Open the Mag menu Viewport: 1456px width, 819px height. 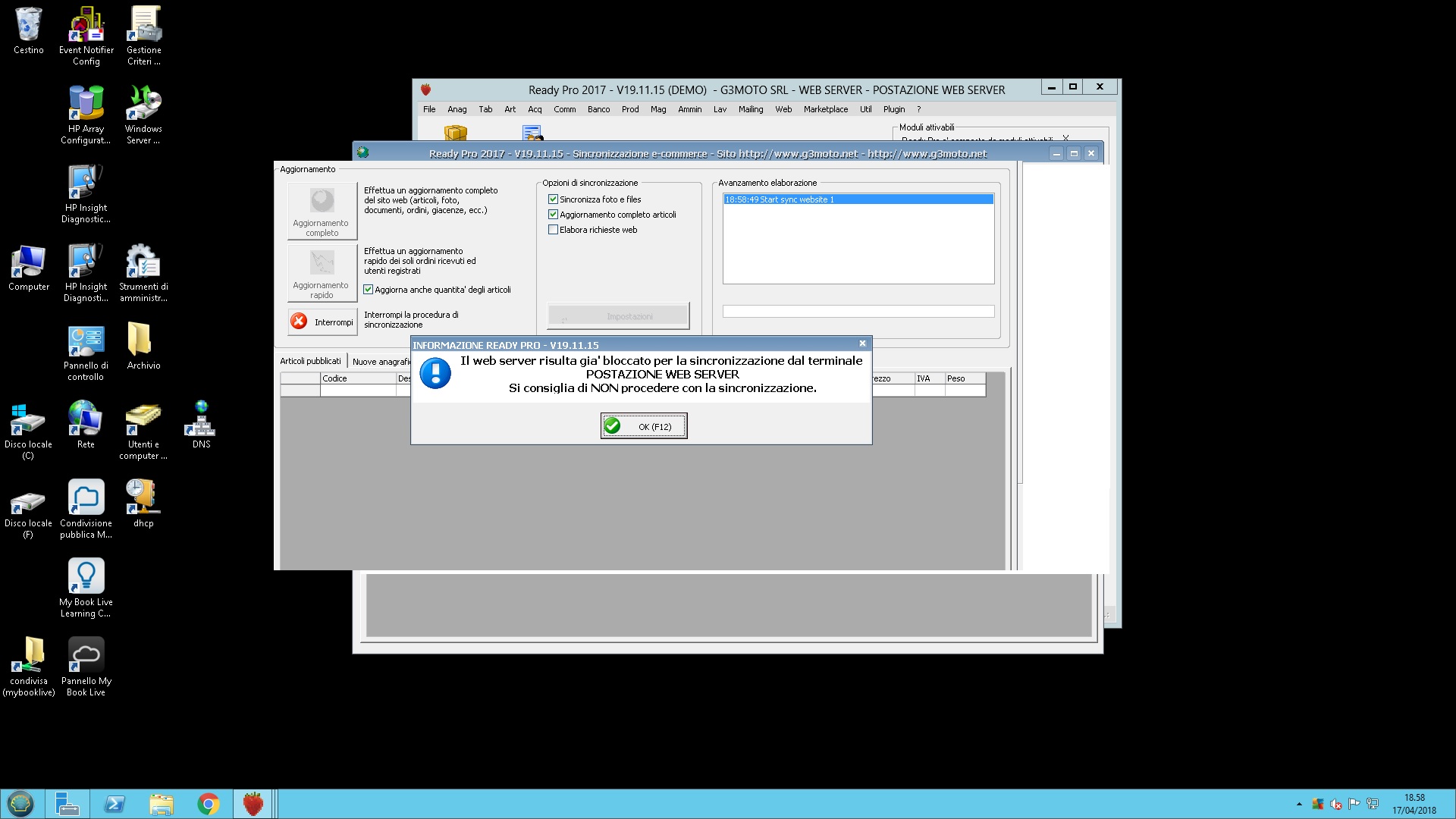658,109
